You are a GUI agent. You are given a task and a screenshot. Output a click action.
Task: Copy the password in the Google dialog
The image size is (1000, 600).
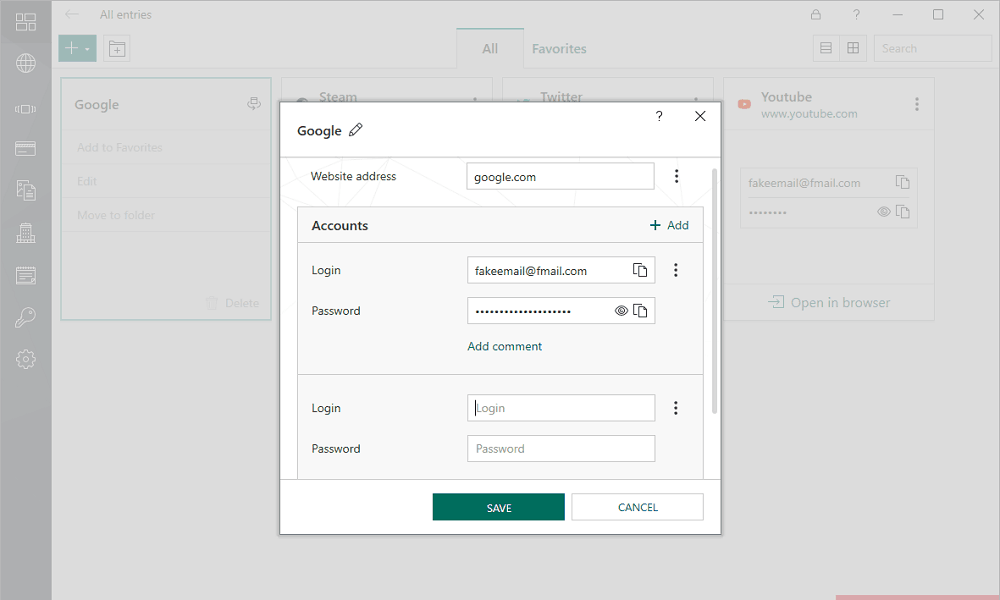(x=640, y=311)
